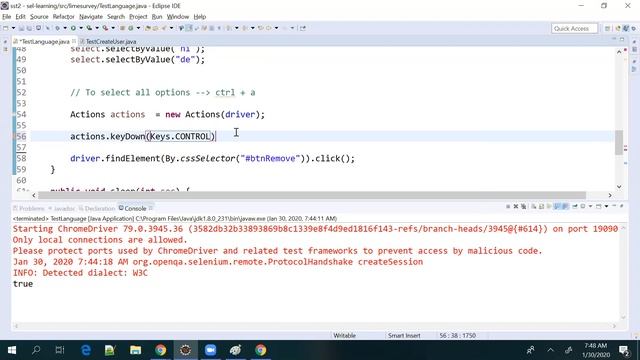
Task: Open File Explorer from the taskbar
Action: point(136,350)
